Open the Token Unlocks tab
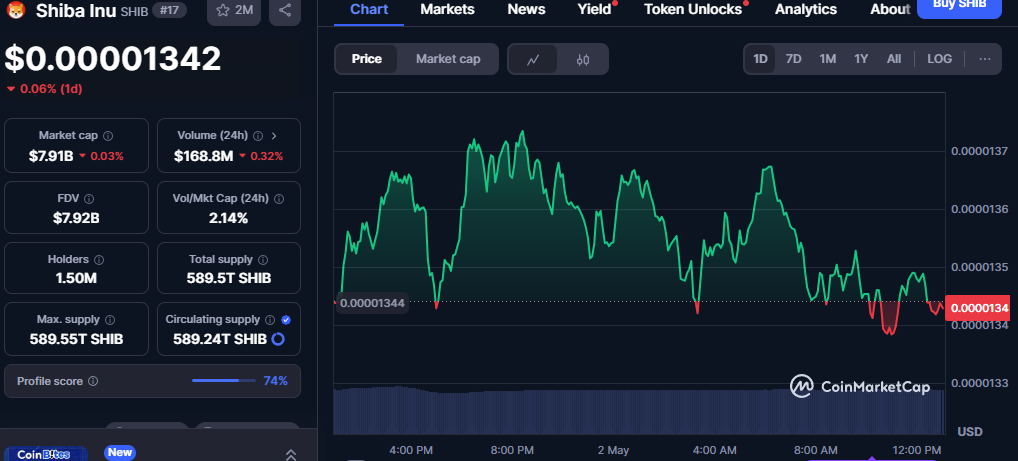 pos(693,10)
